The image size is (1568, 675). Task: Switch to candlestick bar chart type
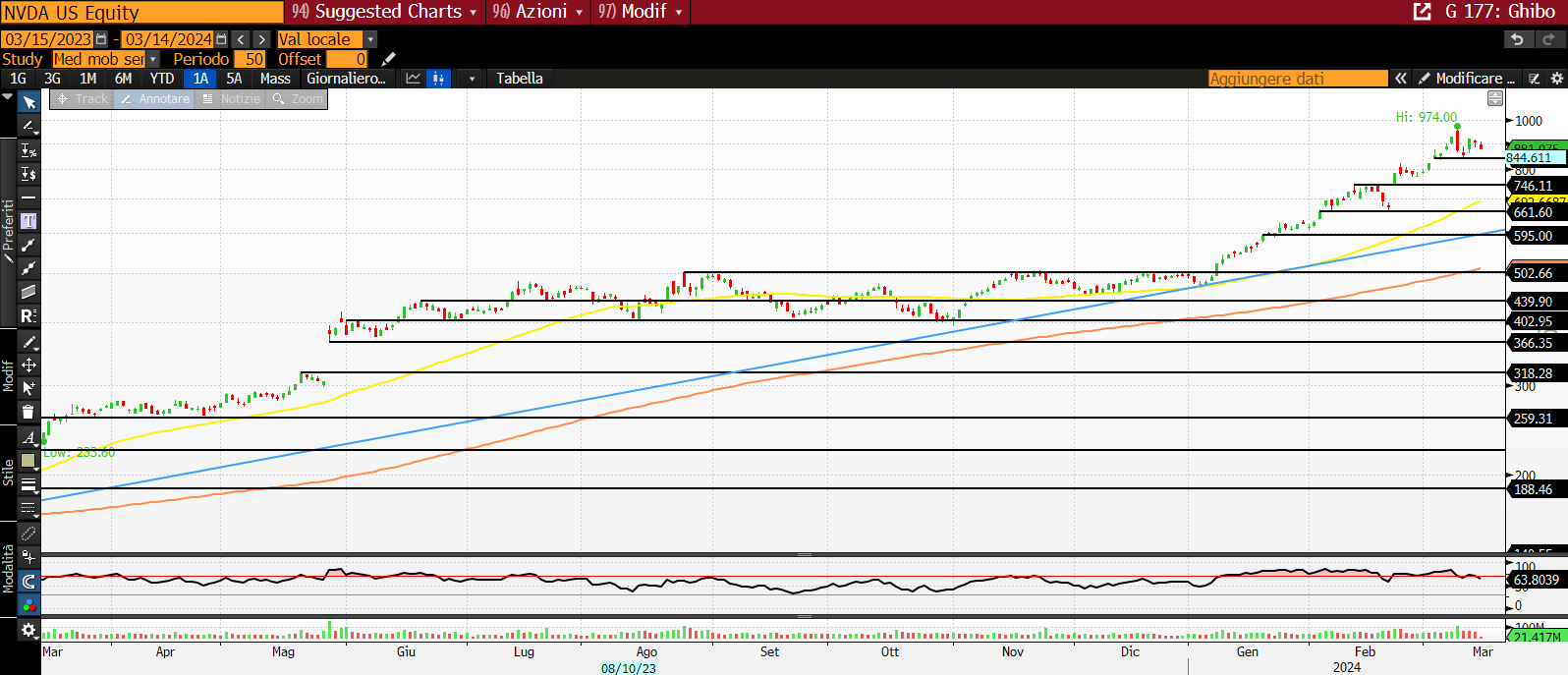coord(438,79)
